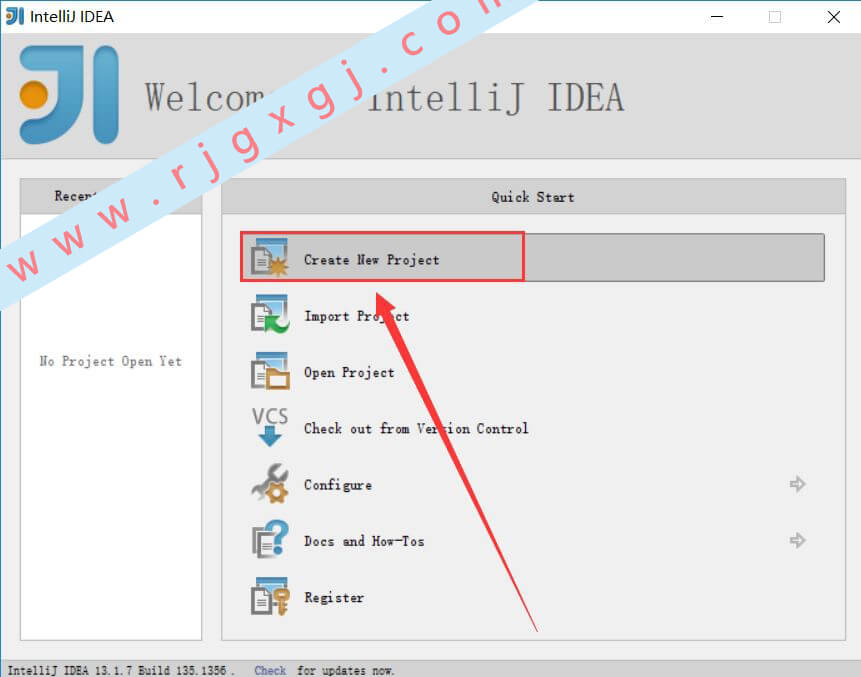Image resolution: width=861 pixels, height=677 pixels.
Task: Choose Check out from Version Control
Action: (x=416, y=428)
